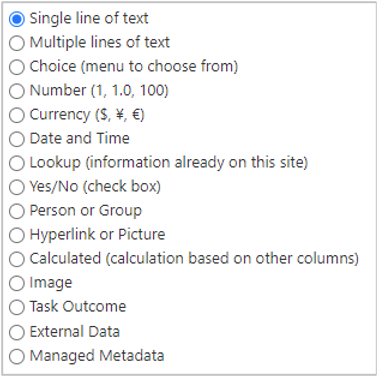Click the 'information already on this site' text
The height and width of the screenshot is (376, 377).
pyautogui.click(x=197, y=163)
